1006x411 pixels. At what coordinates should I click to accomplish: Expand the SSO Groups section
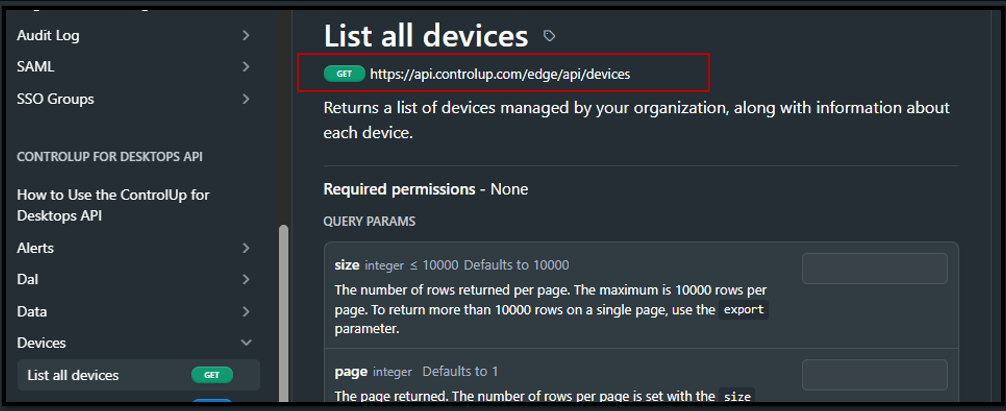[246, 99]
